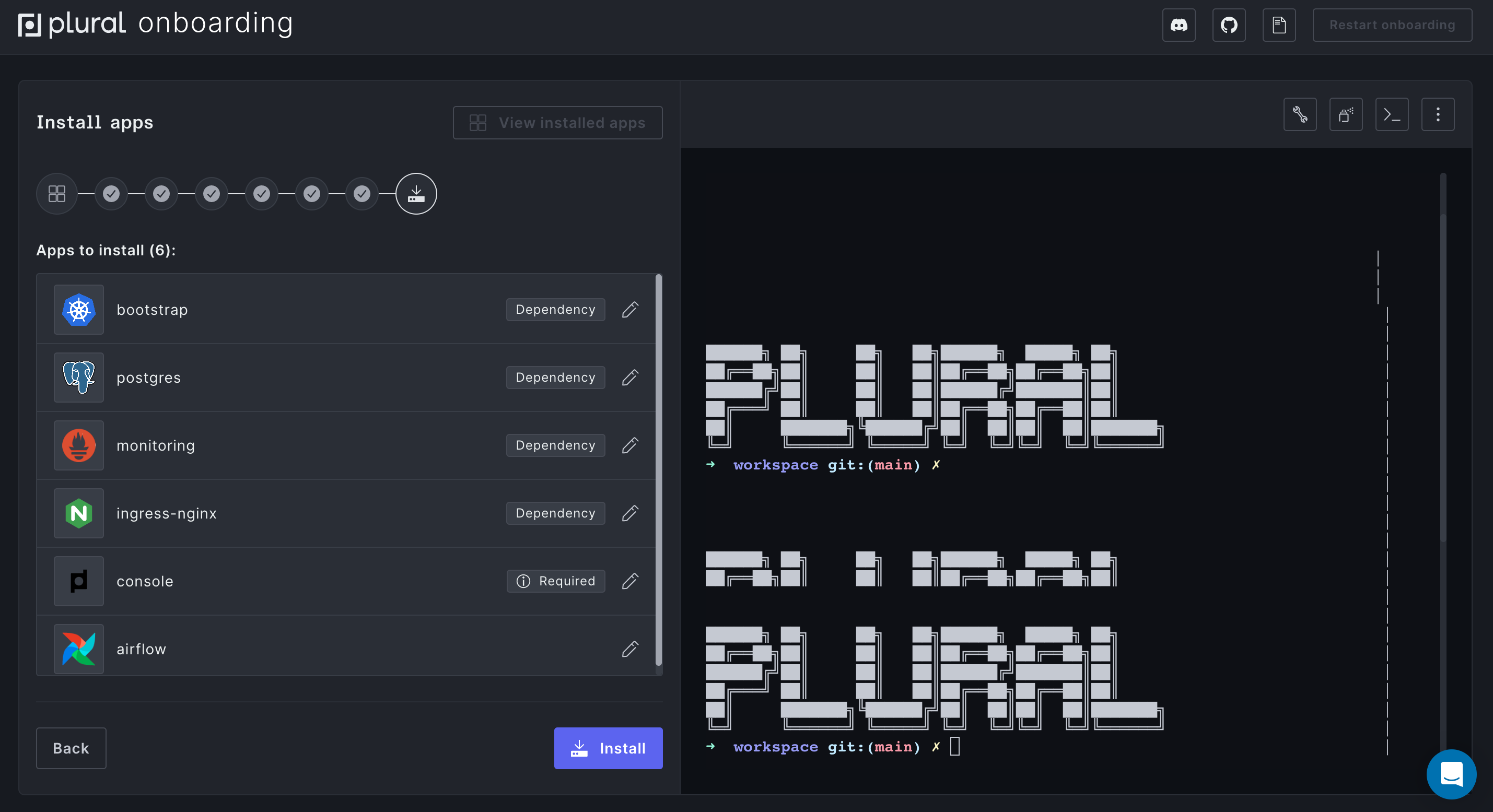Screen dimensions: 1493x812
Task: Click the Dependency tag on ingress-nginx row
Action: coord(555,513)
